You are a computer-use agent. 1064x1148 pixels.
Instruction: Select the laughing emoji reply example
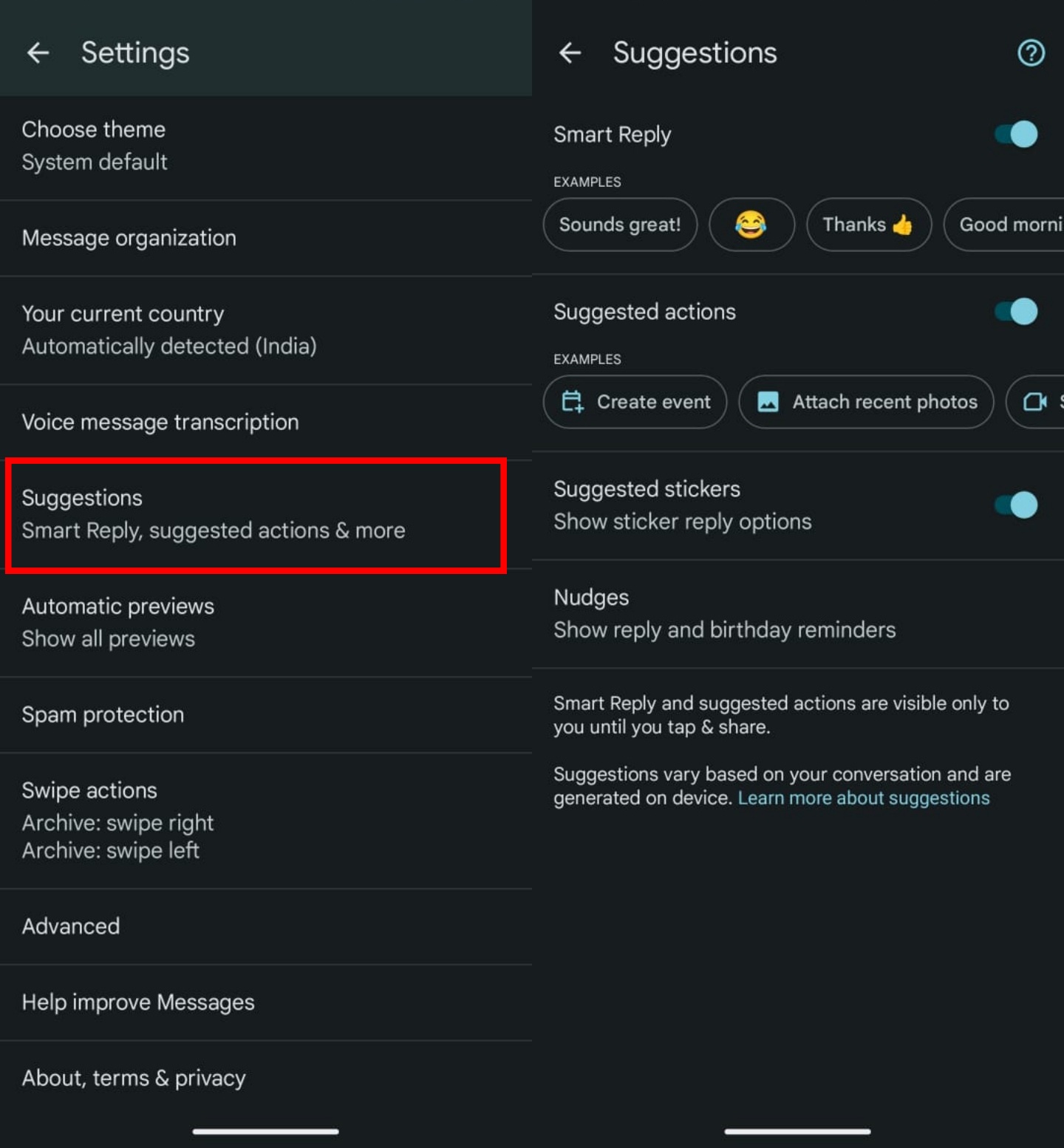coord(751,225)
